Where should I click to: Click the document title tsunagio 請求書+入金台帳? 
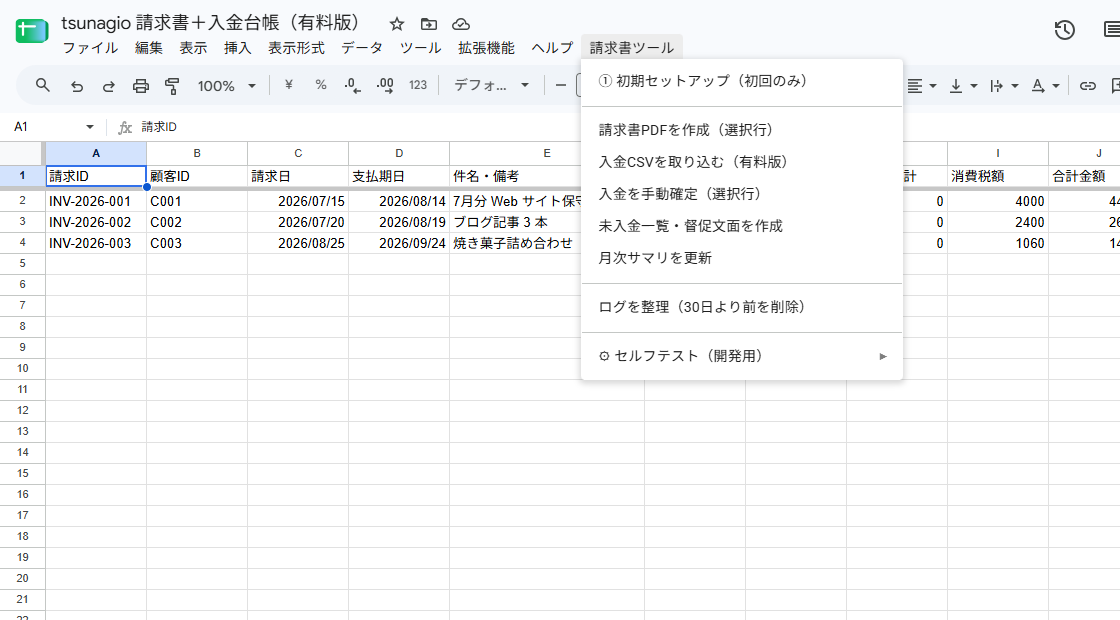tap(213, 23)
